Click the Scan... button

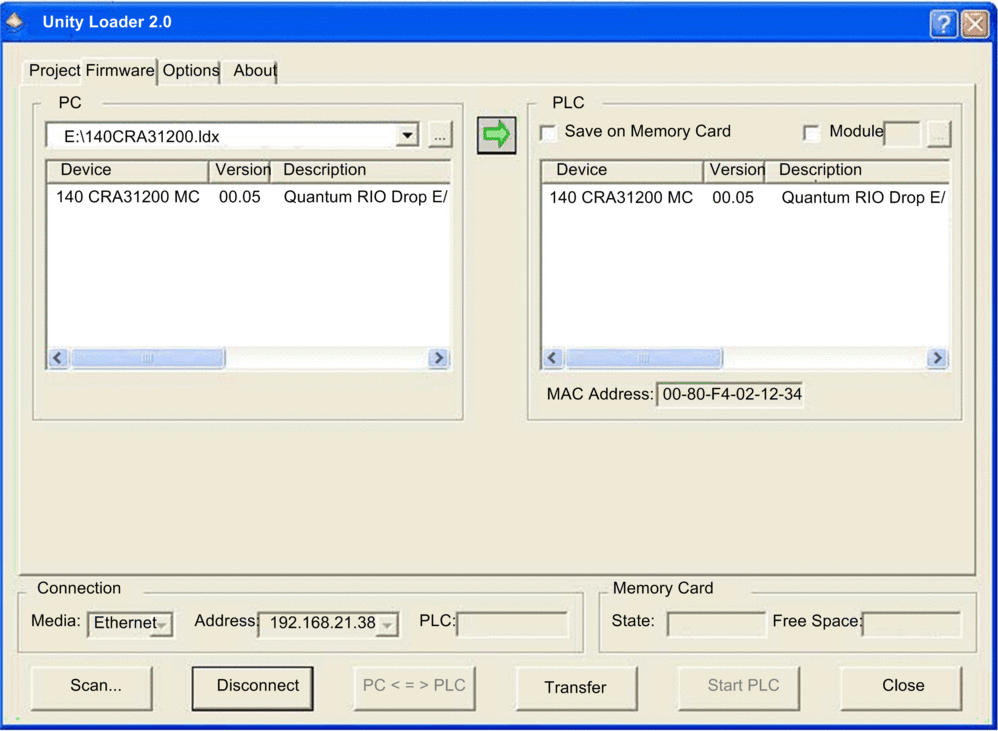point(92,687)
